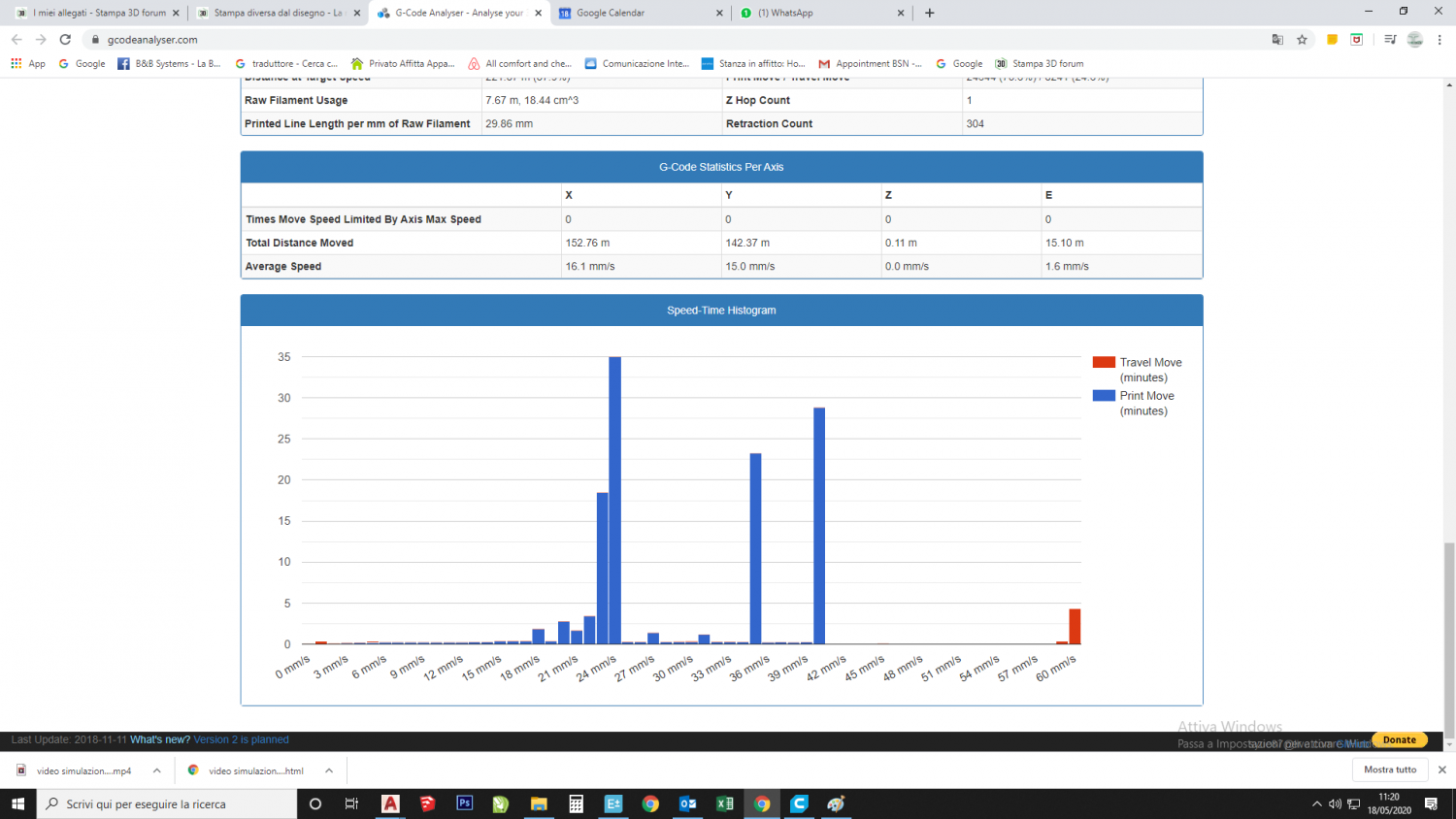
Task: Bookmark this page with the star icon
Action: [1302, 40]
